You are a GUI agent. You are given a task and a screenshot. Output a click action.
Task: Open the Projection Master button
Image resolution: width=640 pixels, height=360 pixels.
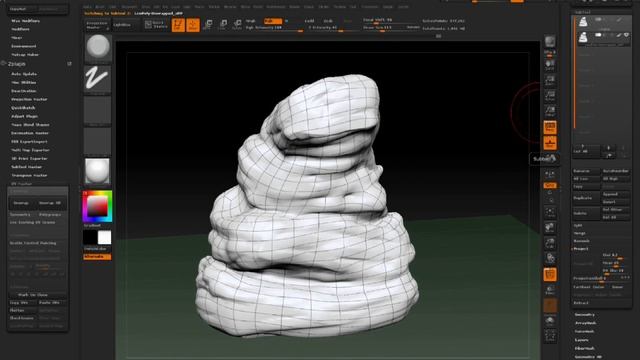97,25
